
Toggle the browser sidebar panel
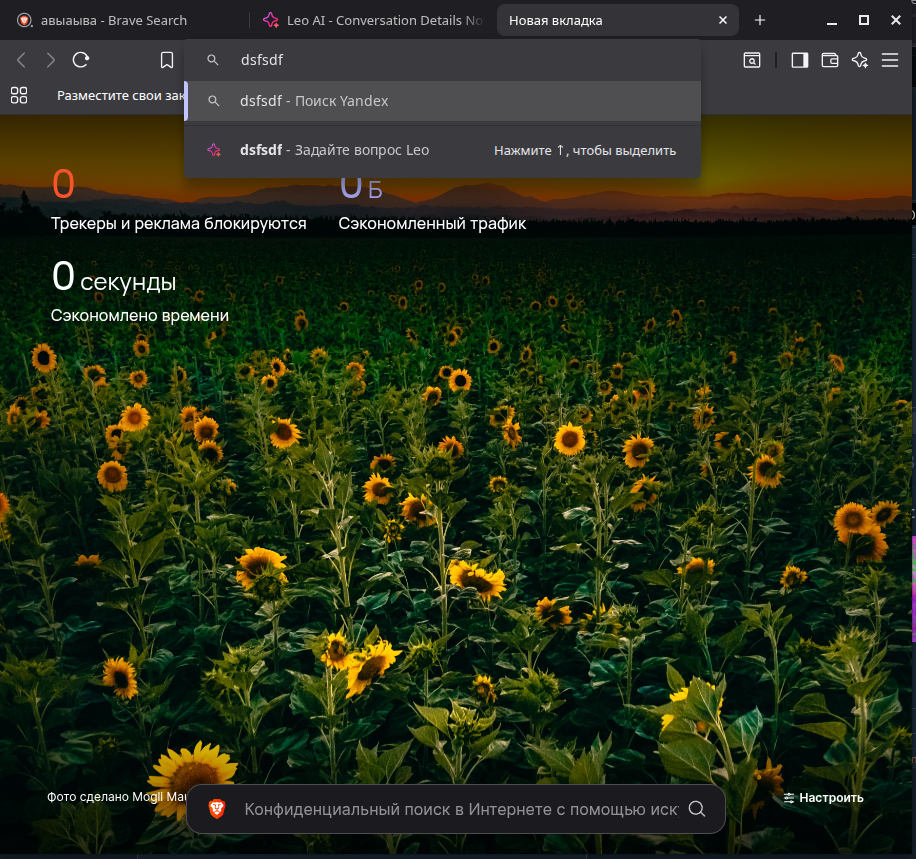point(800,60)
